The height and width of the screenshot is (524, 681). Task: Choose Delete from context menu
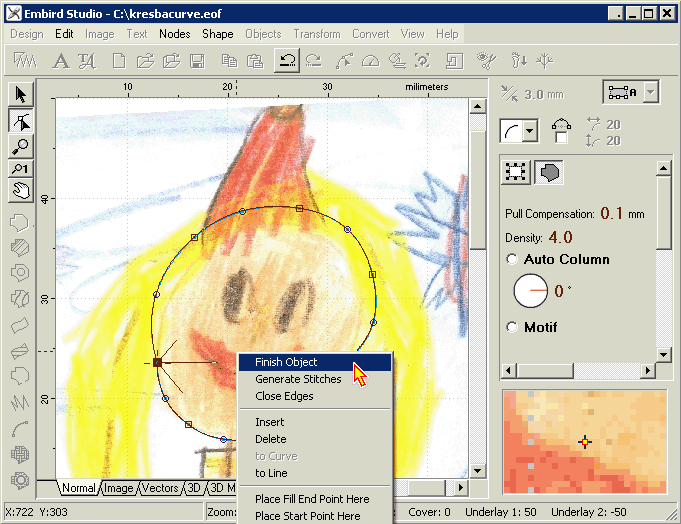315,439
